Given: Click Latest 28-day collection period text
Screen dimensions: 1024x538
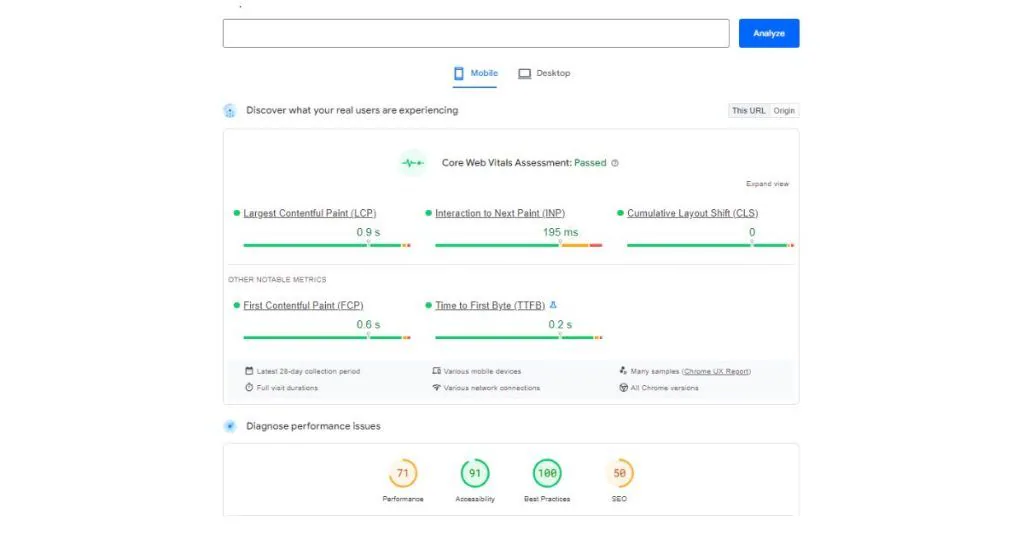Looking at the screenshot, I should [x=308, y=372].
